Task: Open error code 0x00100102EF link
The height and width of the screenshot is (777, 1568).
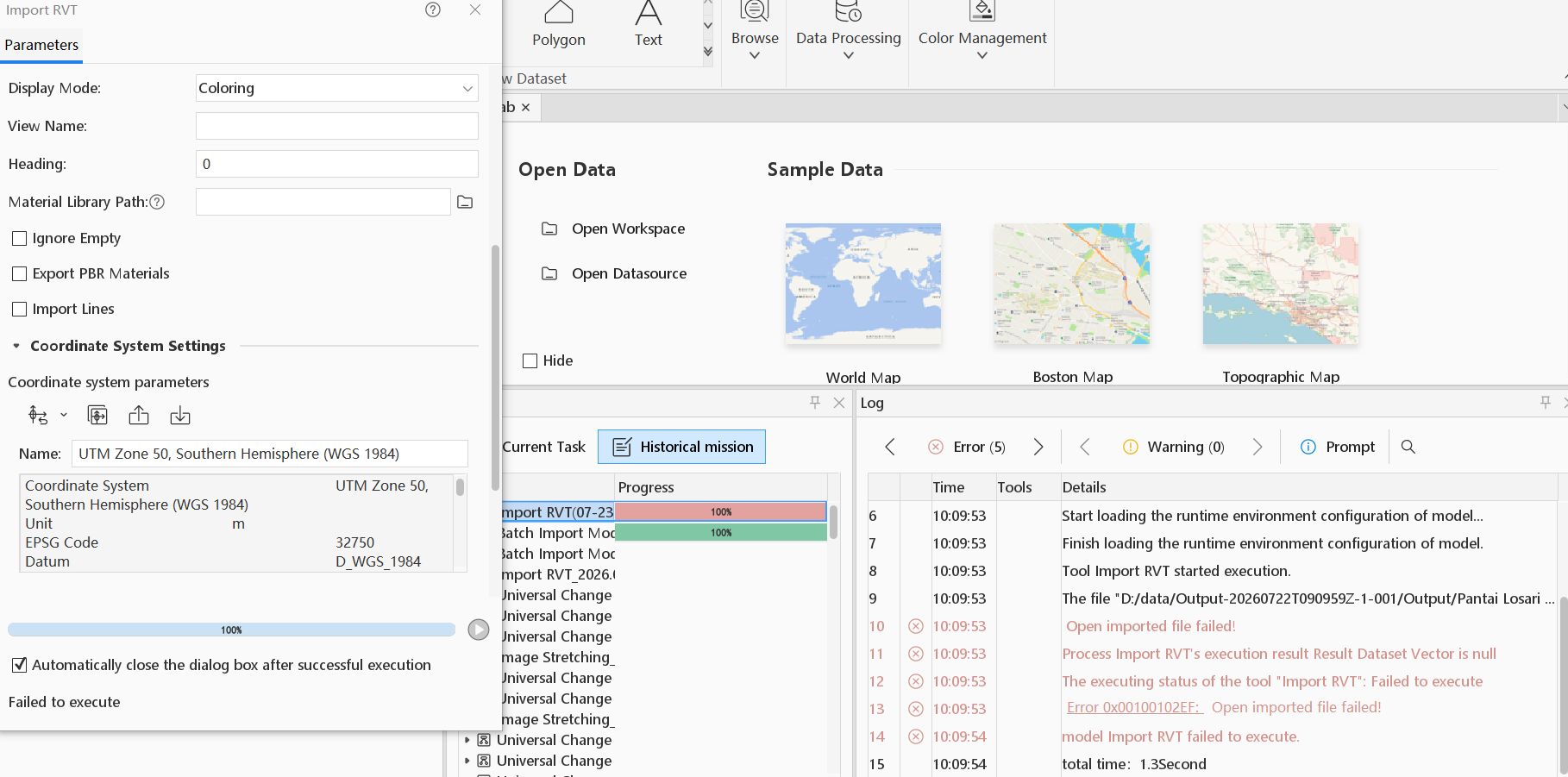Action: (x=1135, y=707)
